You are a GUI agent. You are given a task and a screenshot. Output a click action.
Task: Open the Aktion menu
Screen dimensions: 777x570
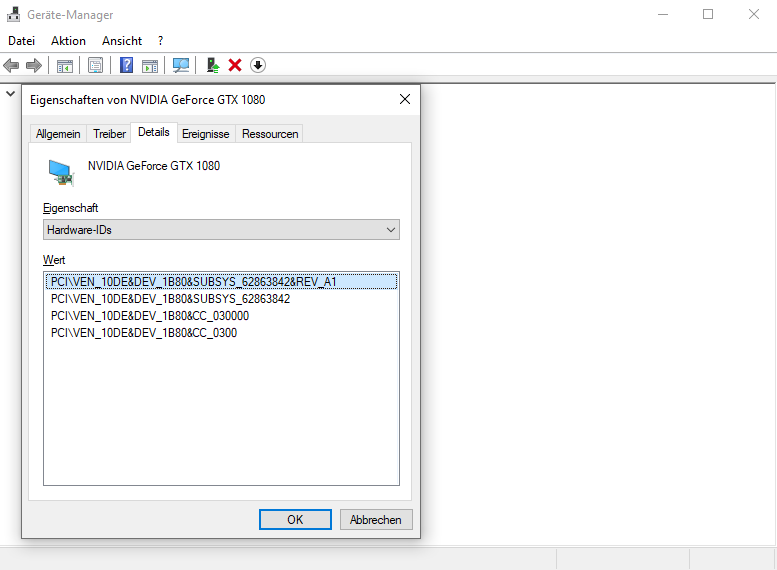click(x=68, y=41)
